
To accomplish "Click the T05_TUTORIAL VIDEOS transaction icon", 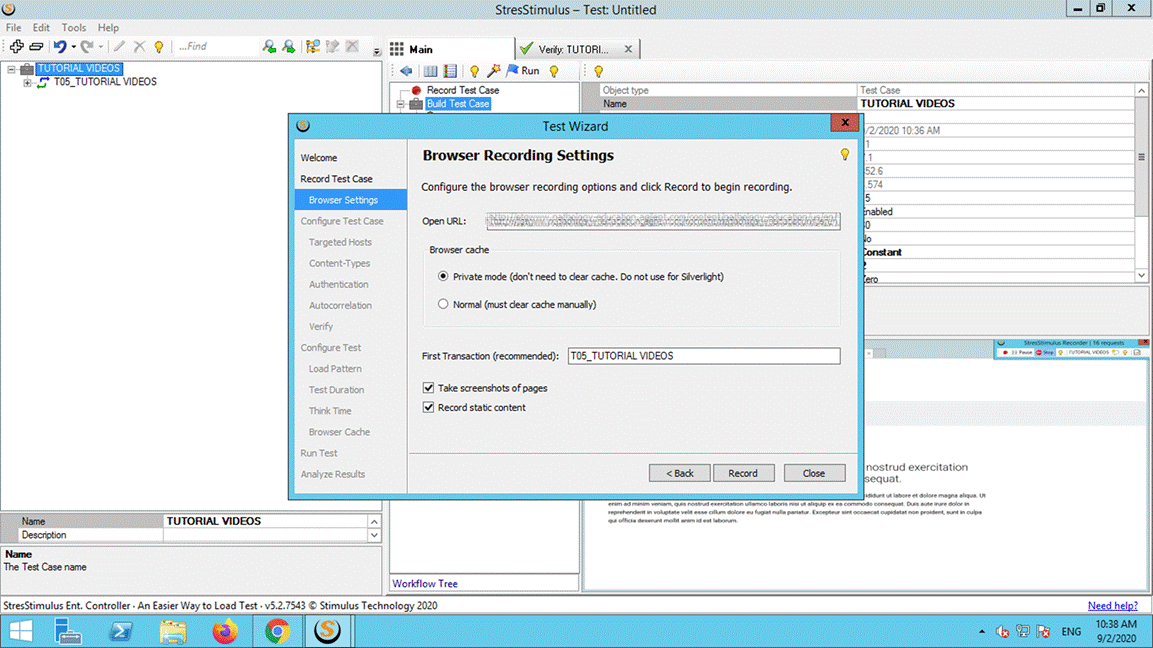I will tap(43, 82).
